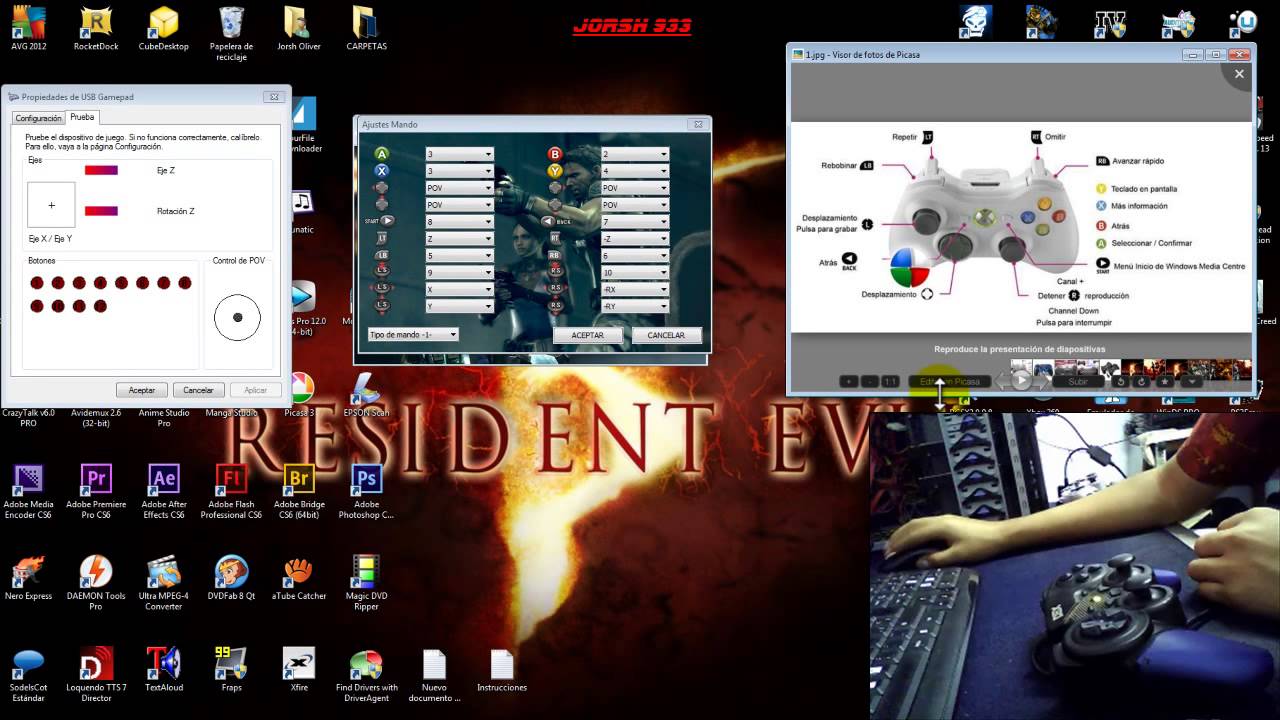Launch the skull game shortcut
Image resolution: width=1280 pixels, height=720 pixels.
click(975, 22)
